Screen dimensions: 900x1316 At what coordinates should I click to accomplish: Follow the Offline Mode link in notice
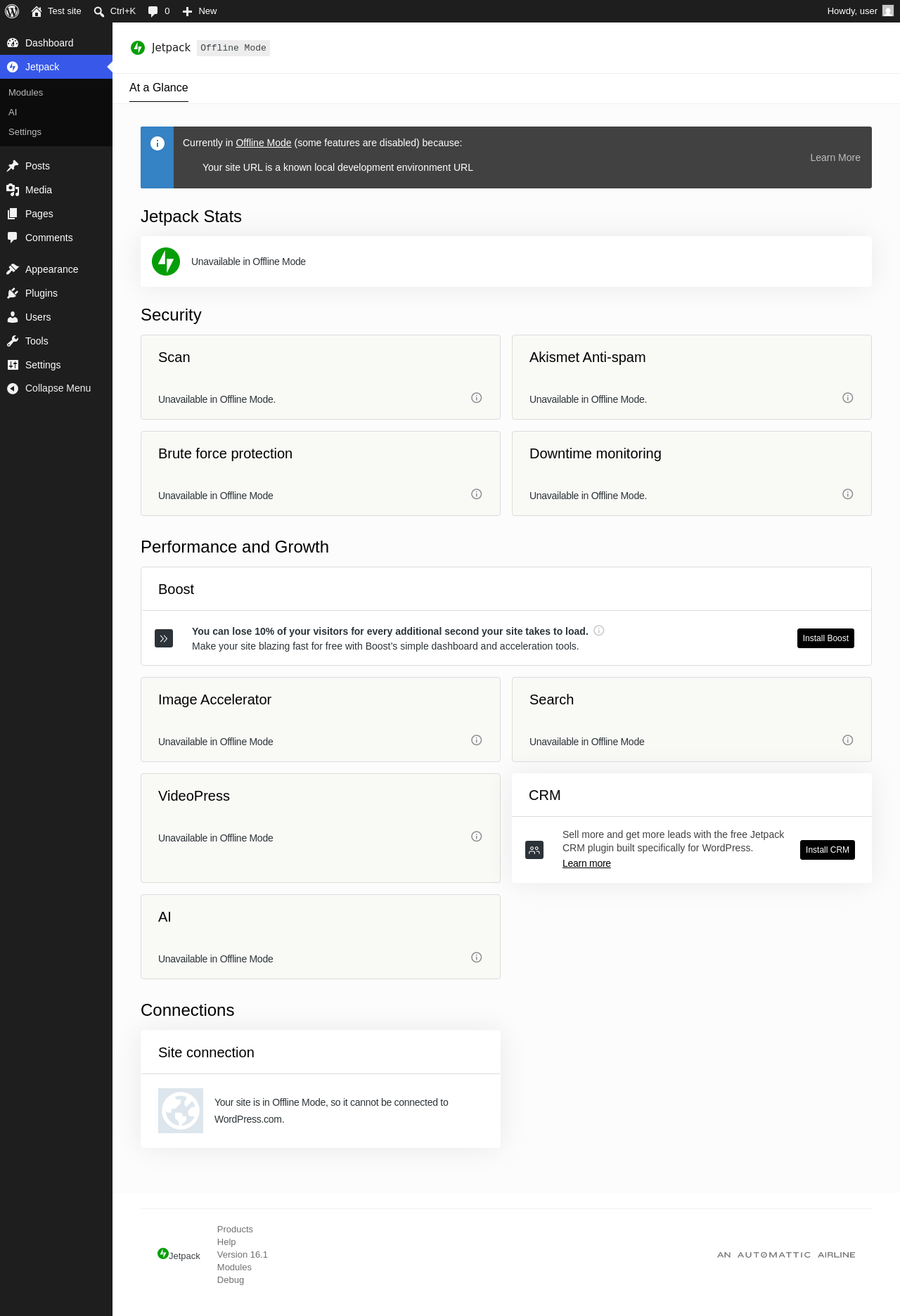click(264, 143)
